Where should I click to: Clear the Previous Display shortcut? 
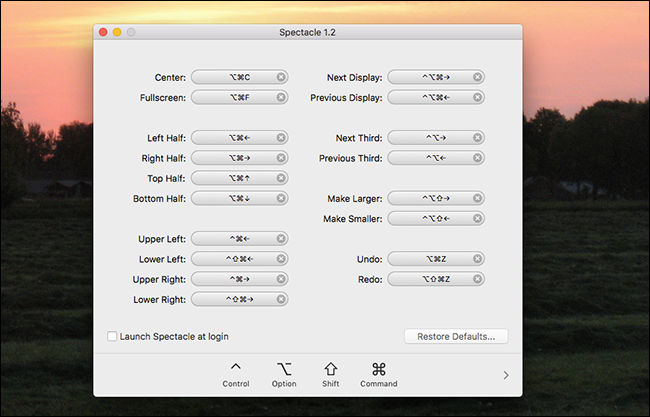478,97
